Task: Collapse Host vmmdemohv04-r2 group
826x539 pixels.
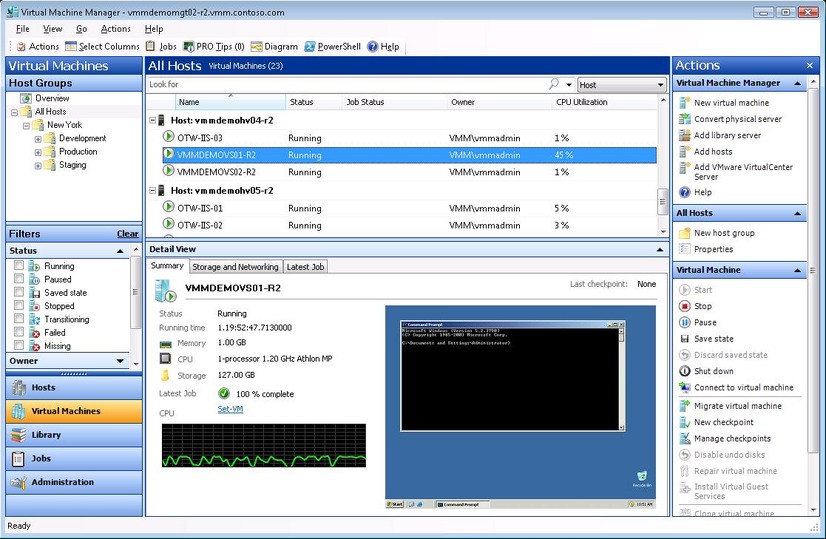Action: (x=153, y=120)
